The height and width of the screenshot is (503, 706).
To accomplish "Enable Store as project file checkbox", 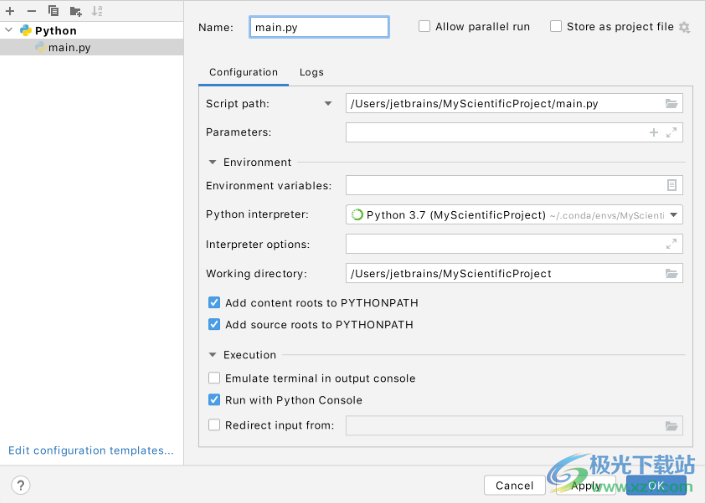I will click(556, 27).
